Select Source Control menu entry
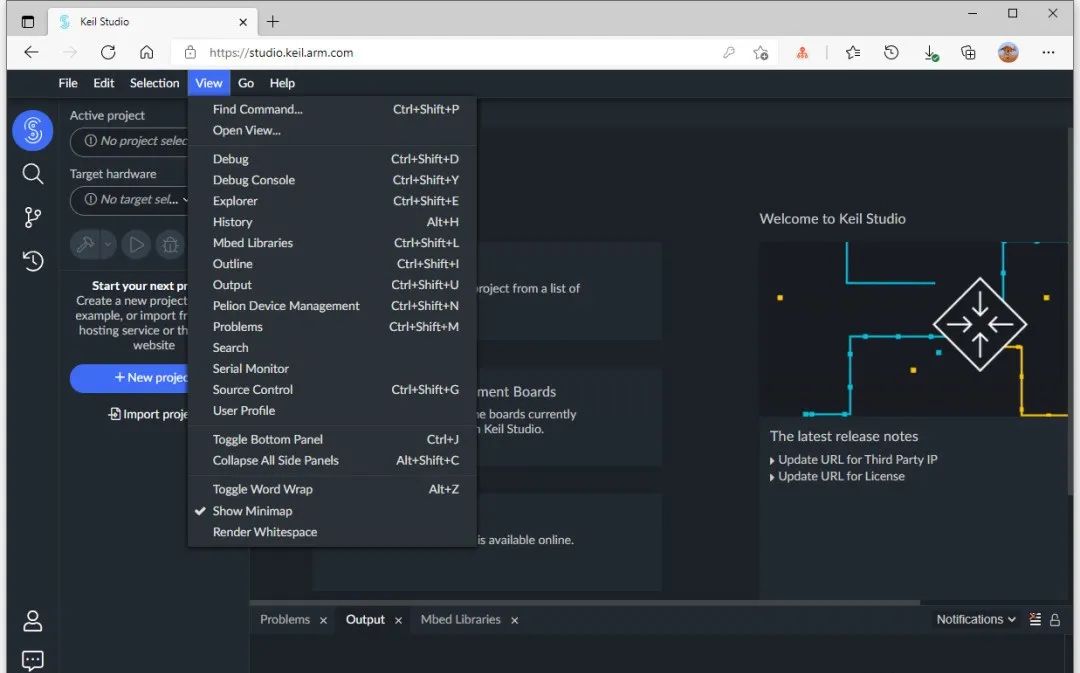 332,390
